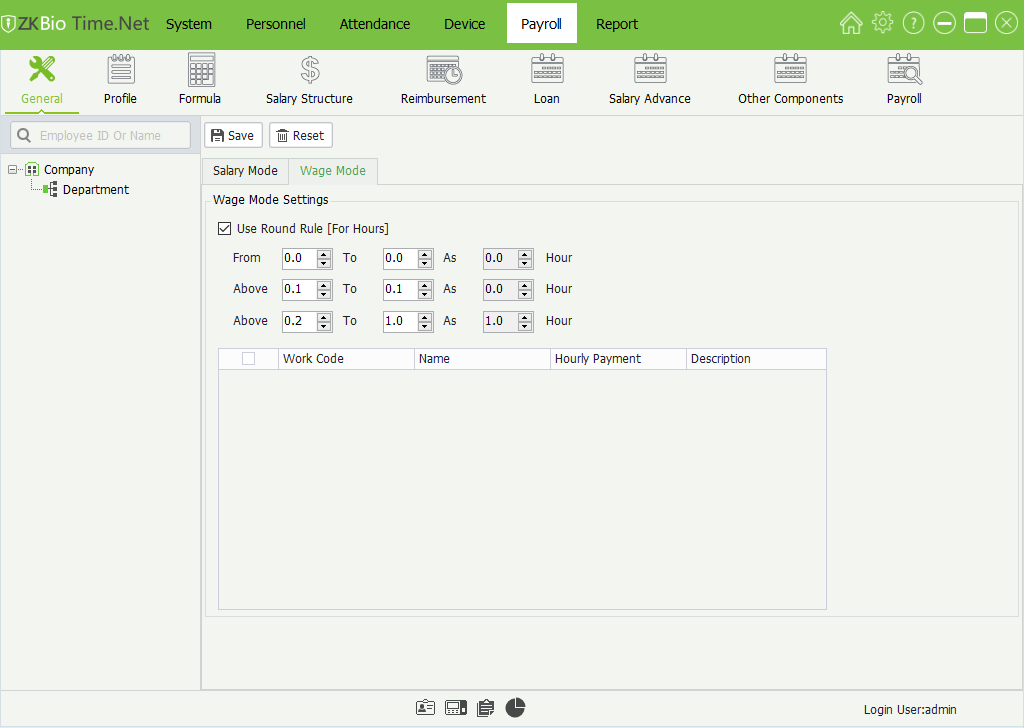Open the Personnel menu
The height and width of the screenshot is (728, 1024).
pos(276,24)
